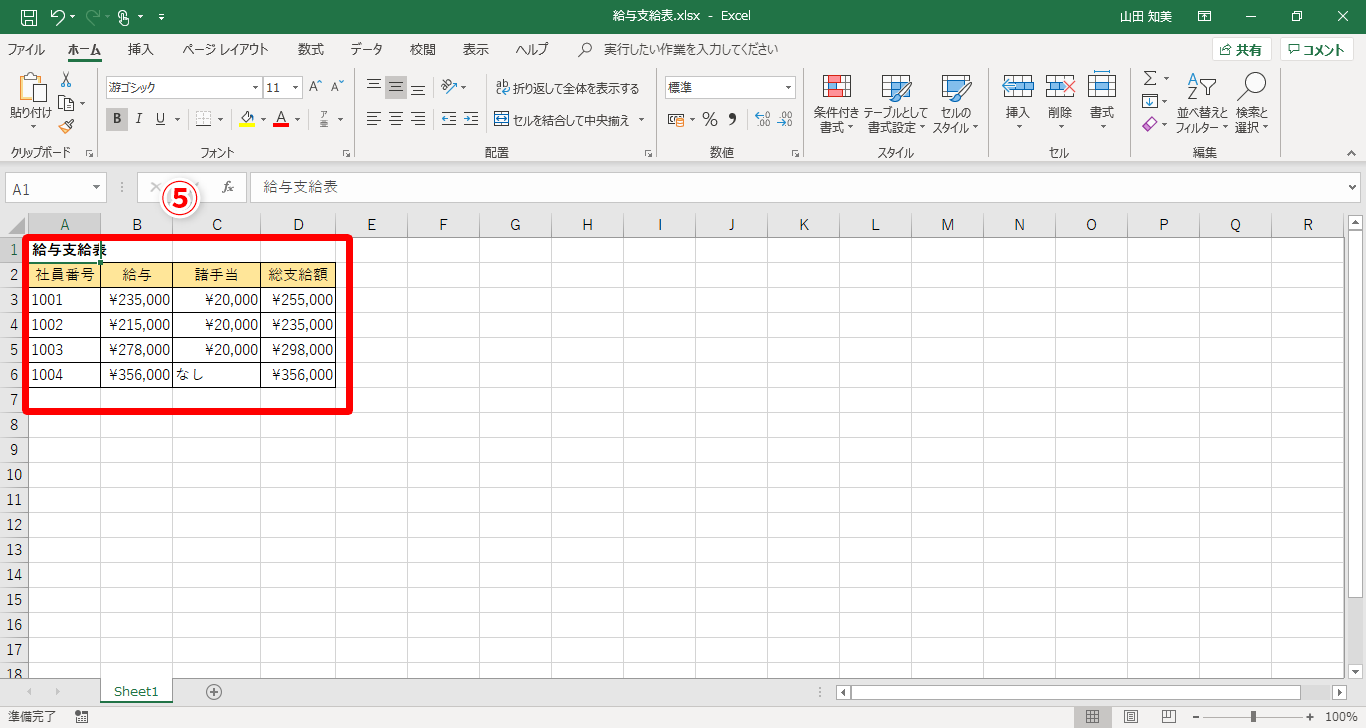
Task: Toggle horizontal center alignment
Action: (396, 119)
